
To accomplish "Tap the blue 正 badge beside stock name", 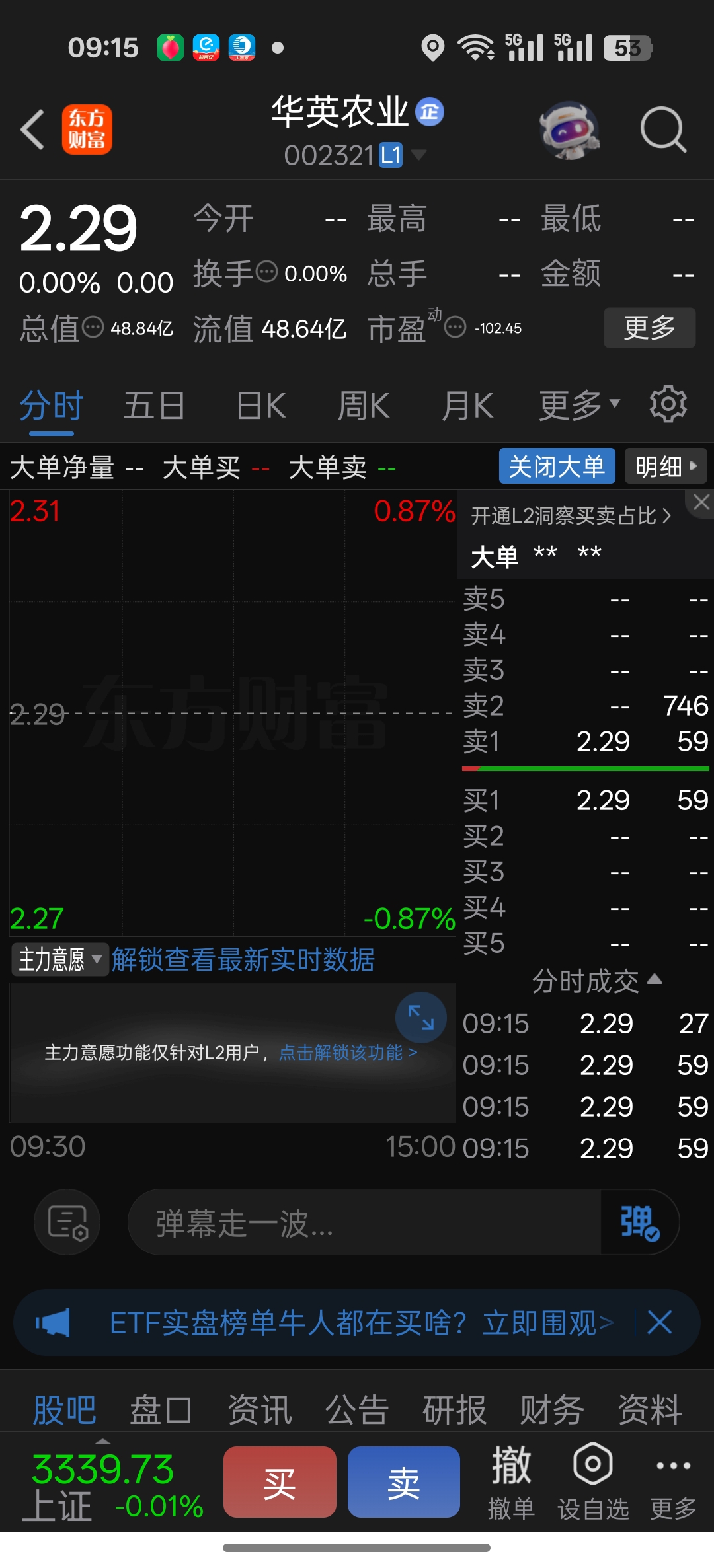I will point(430,112).
